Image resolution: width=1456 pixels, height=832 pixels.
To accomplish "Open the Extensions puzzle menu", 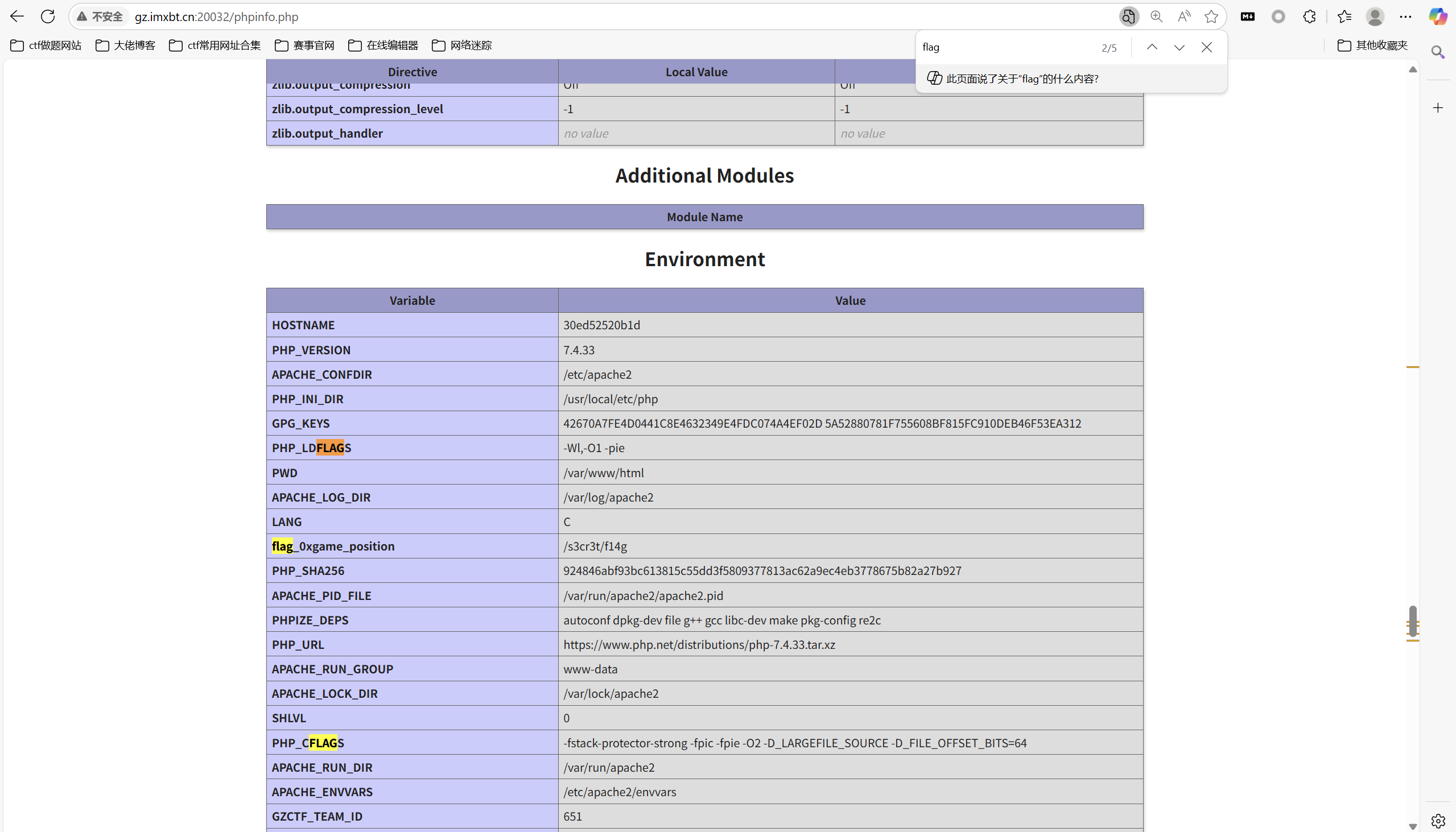I will (1309, 16).
